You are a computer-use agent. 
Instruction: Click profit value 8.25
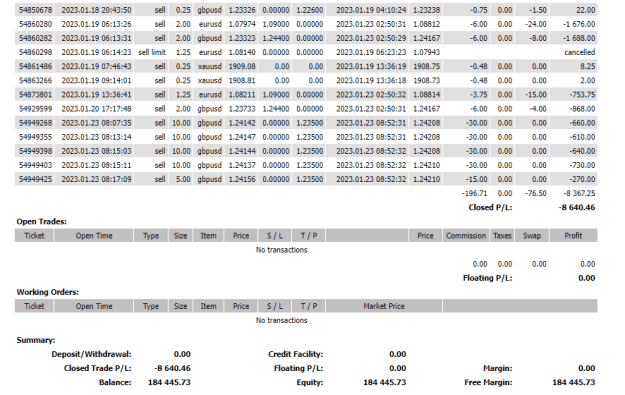pyautogui.click(x=588, y=66)
